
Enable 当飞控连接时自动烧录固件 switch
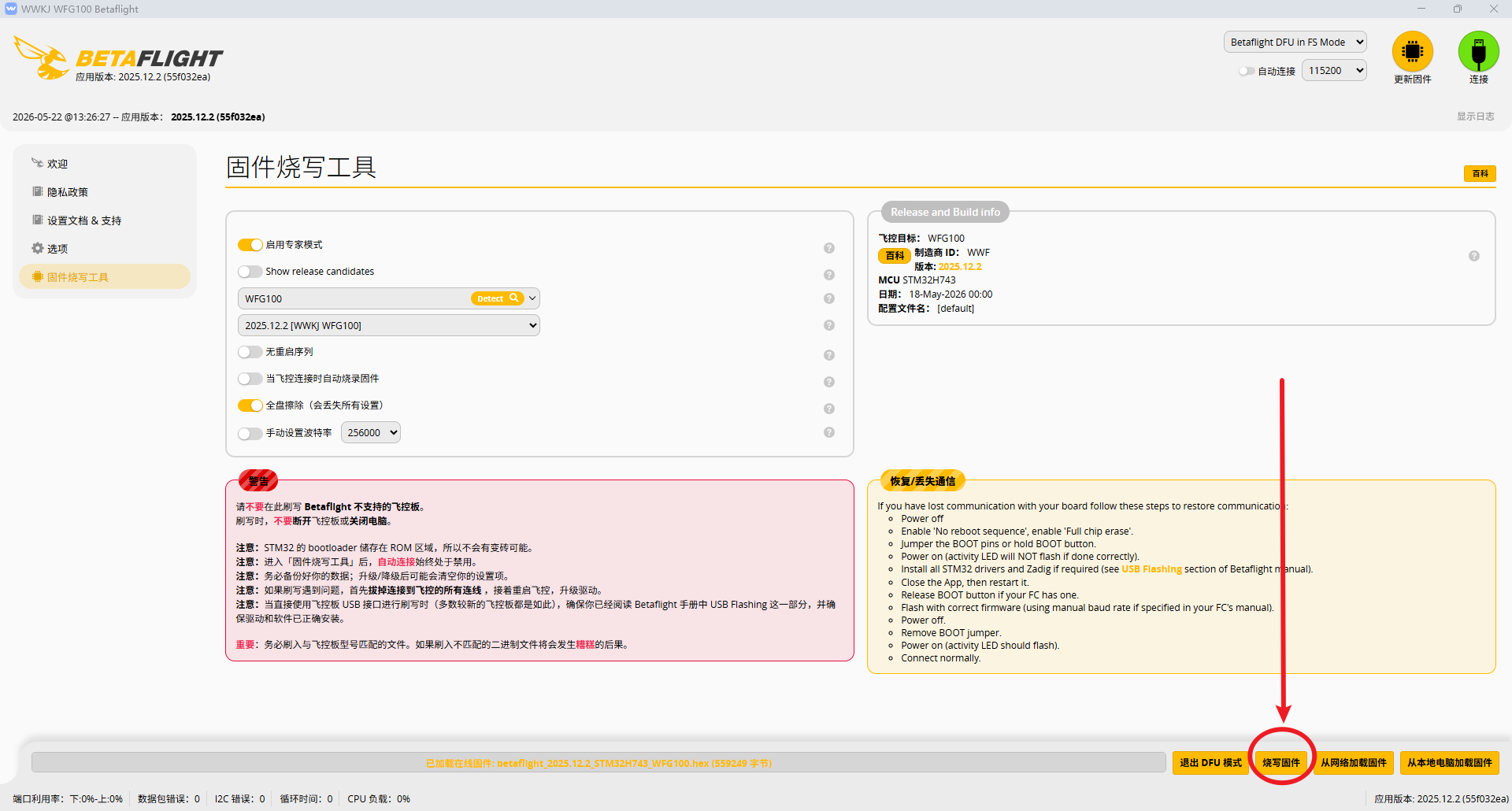[250, 379]
